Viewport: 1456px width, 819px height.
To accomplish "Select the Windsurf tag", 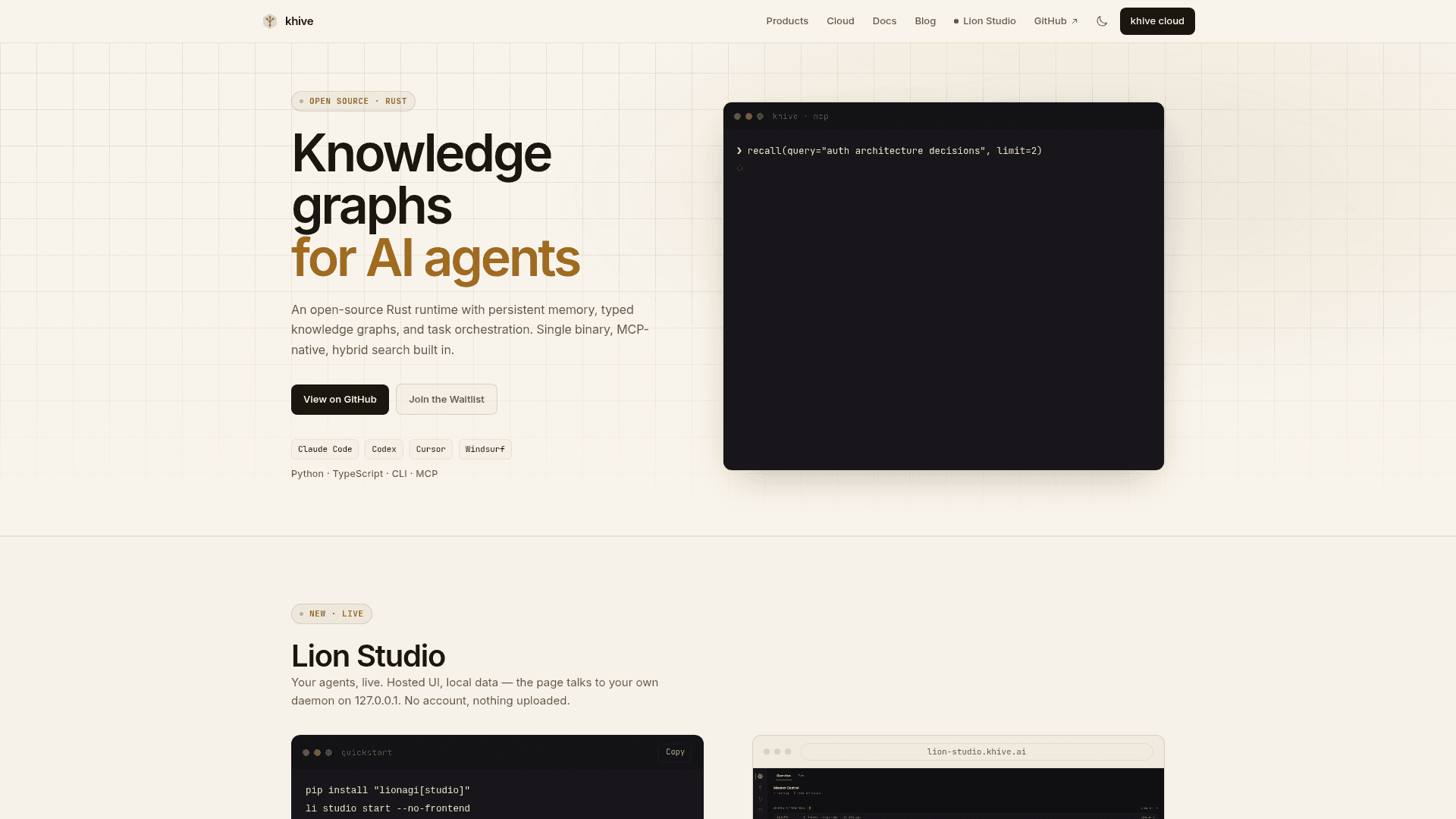I will tap(485, 450).
